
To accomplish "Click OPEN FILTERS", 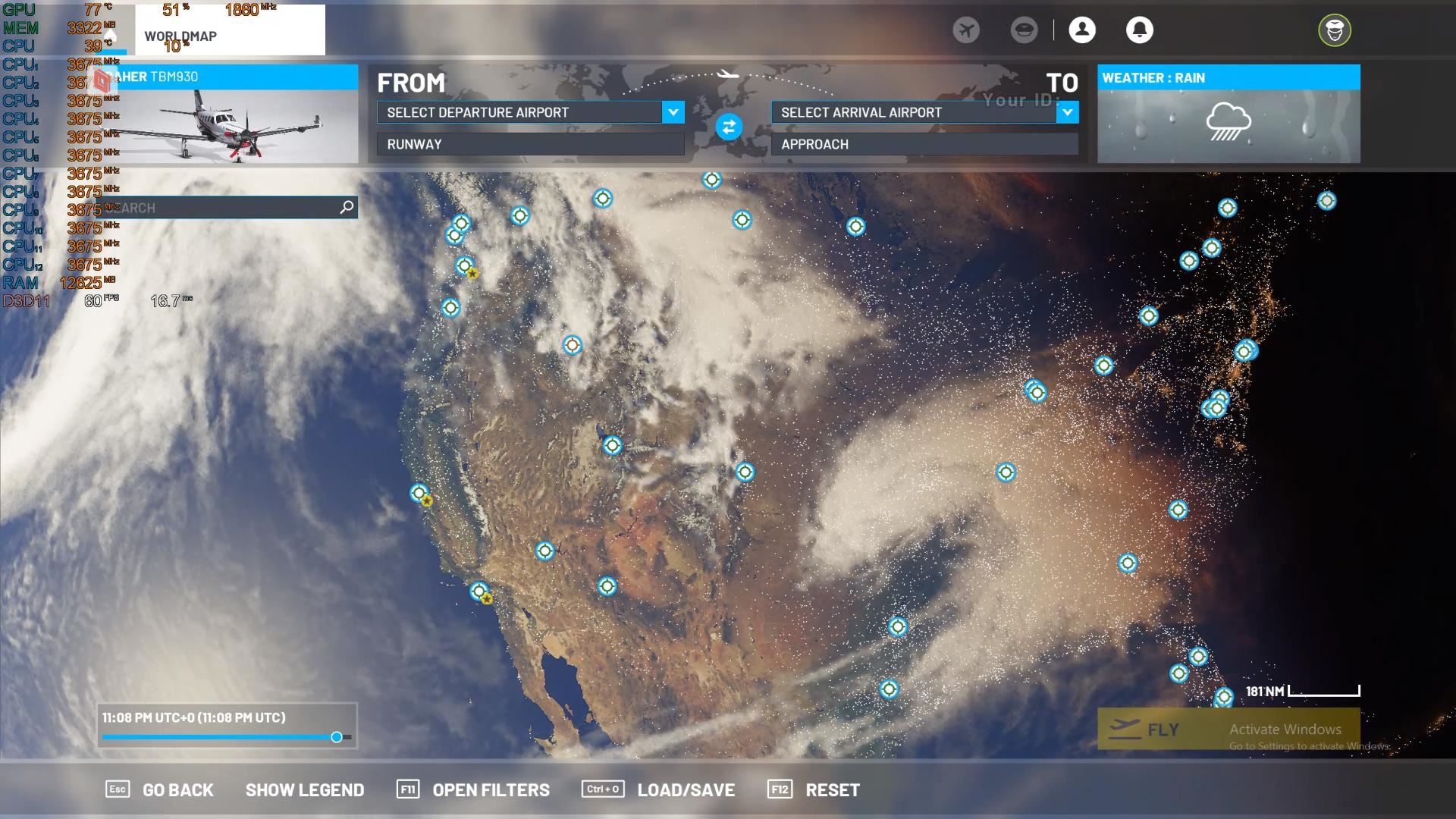I will tap(491, 789).
